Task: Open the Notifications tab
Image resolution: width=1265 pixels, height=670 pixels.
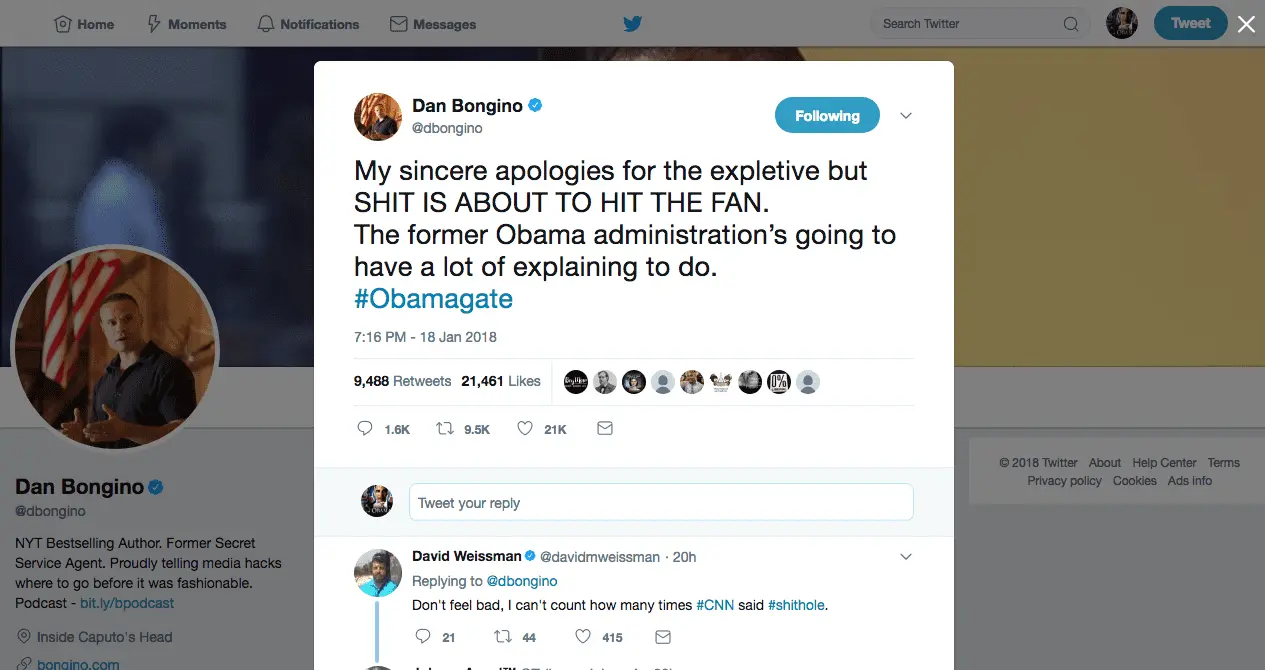Action: 309,24
